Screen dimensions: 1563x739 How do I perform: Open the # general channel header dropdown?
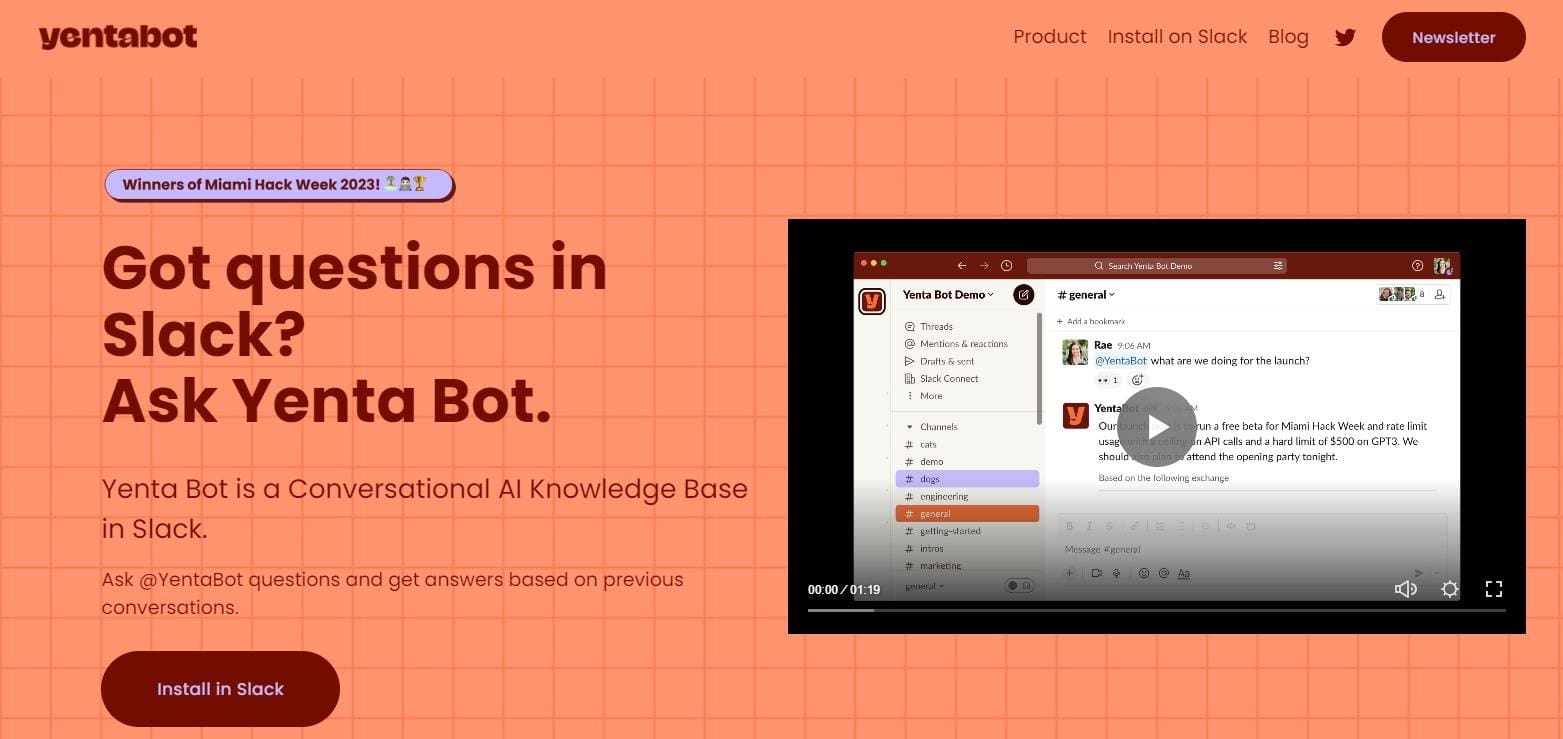[x=1086, y=295]
